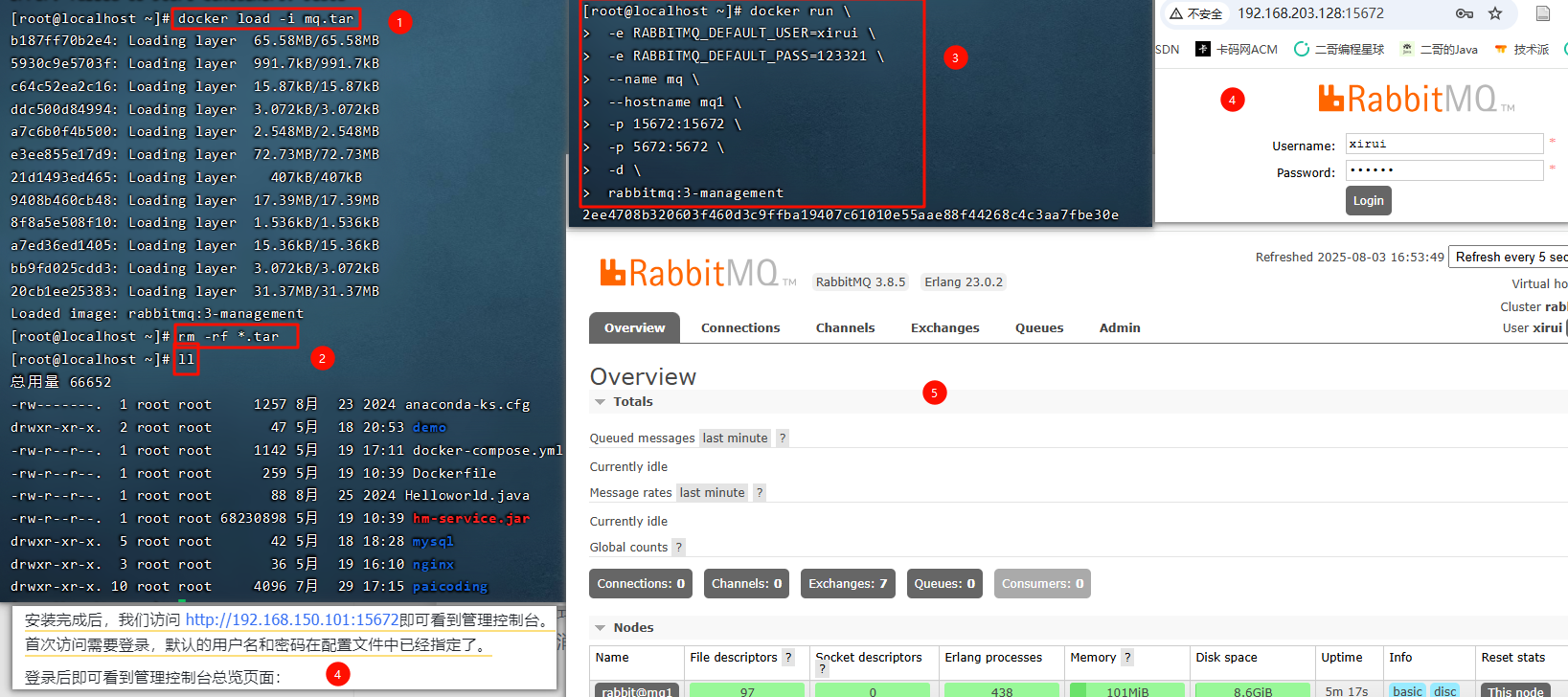1568x697 pixels.
Task: Open the rabbit@mq1 node link
Action: (x=637, y=691)
